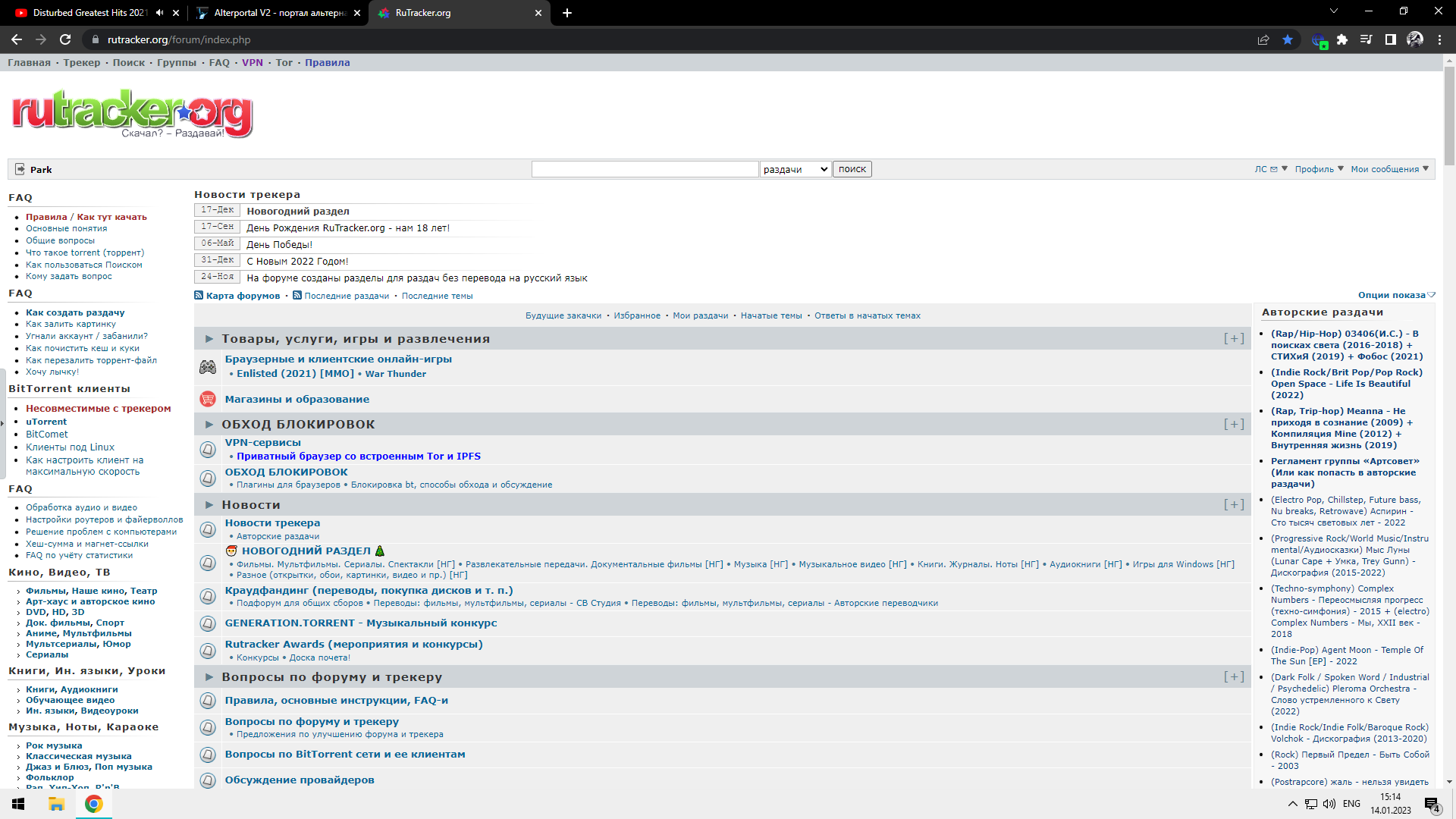The width and height of the screenshot is (1456, 819).
Task: Open the Последние раздачи link
Action: pyautogui.click(x=347, y=296)
